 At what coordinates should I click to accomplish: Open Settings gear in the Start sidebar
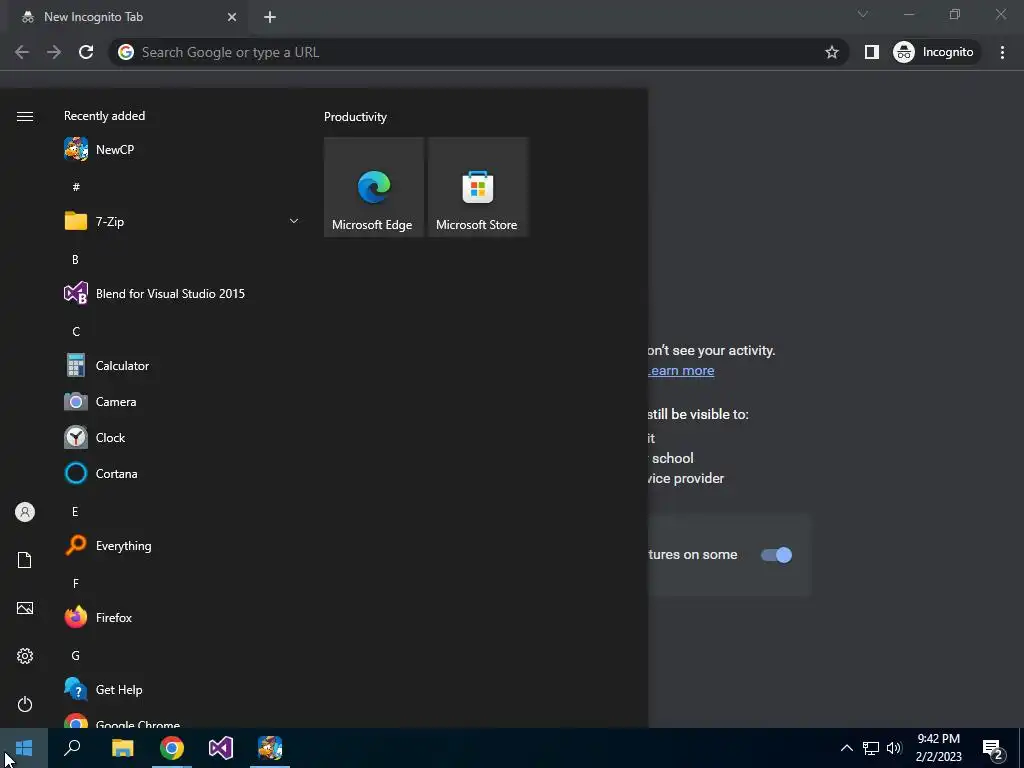coord(25,656)
